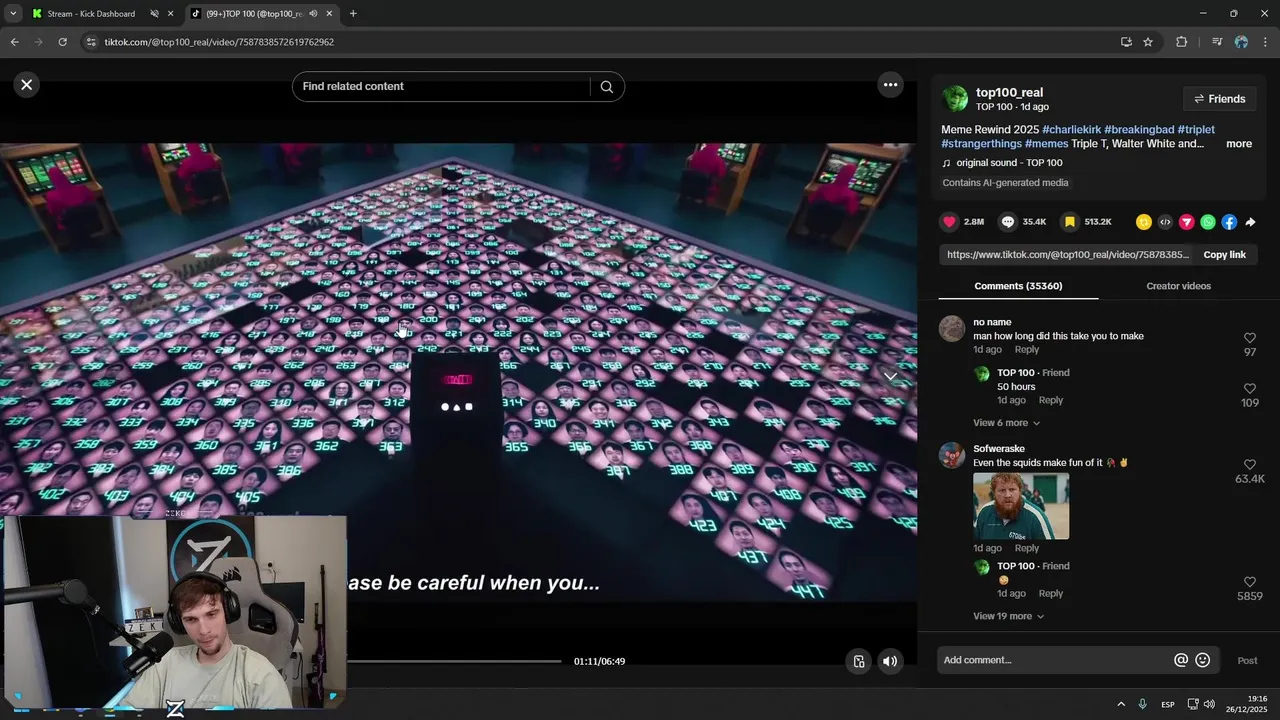Go to next video with the down chevron

click(x=890, y=376)
